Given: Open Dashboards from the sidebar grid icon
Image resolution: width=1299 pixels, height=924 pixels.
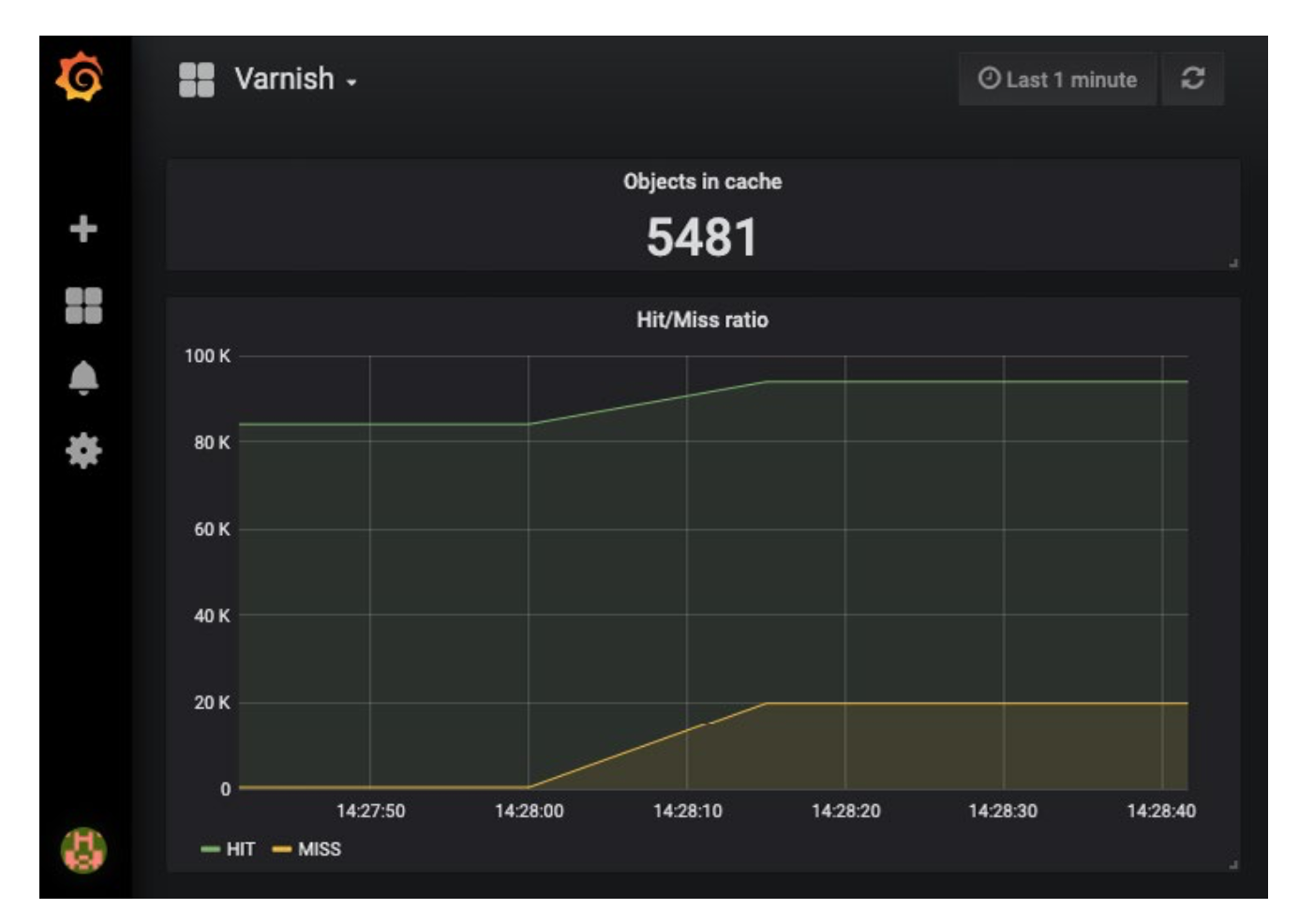Looking at the screenshot, I should coord(83,306).
